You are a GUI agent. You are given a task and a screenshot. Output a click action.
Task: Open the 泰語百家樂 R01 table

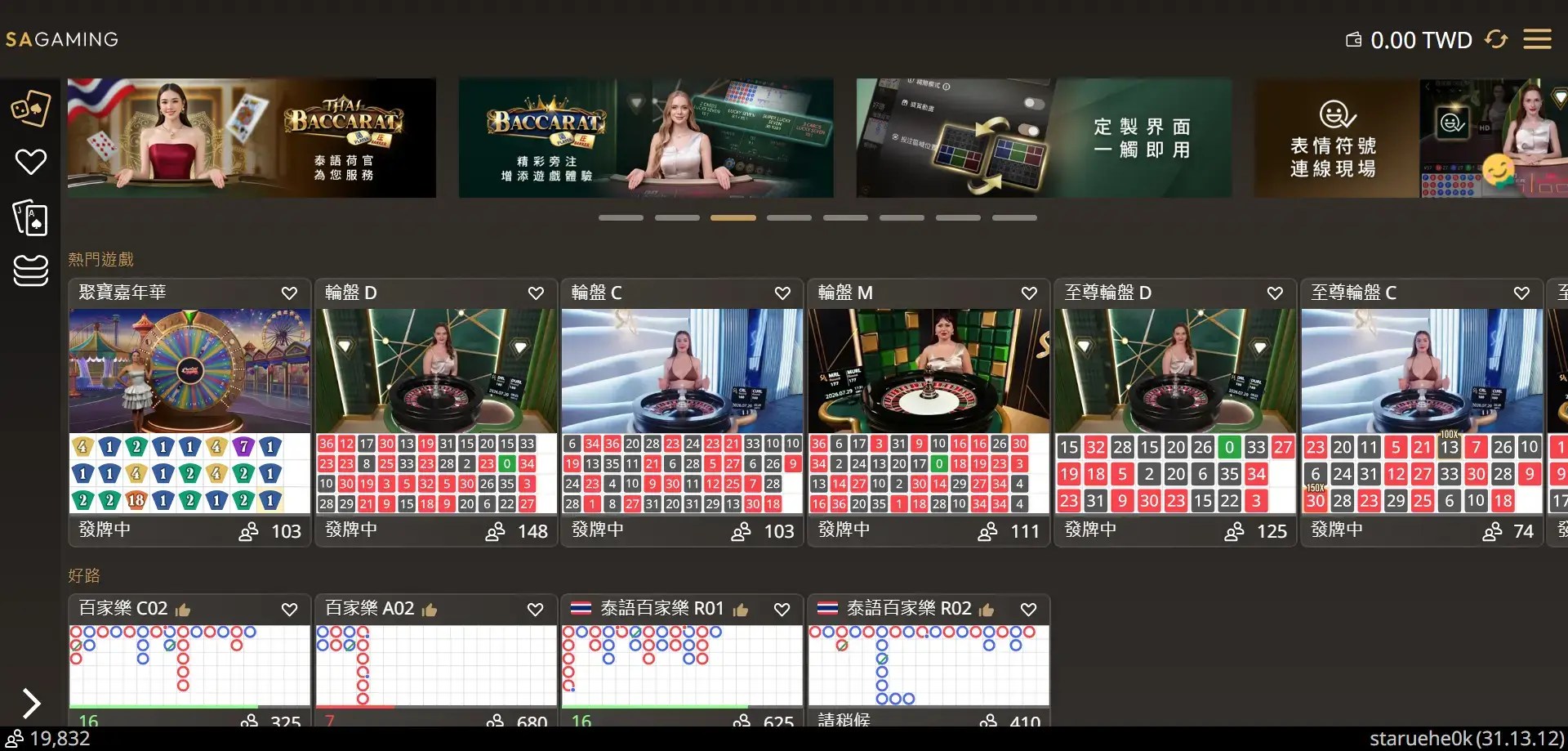(682, 660)
